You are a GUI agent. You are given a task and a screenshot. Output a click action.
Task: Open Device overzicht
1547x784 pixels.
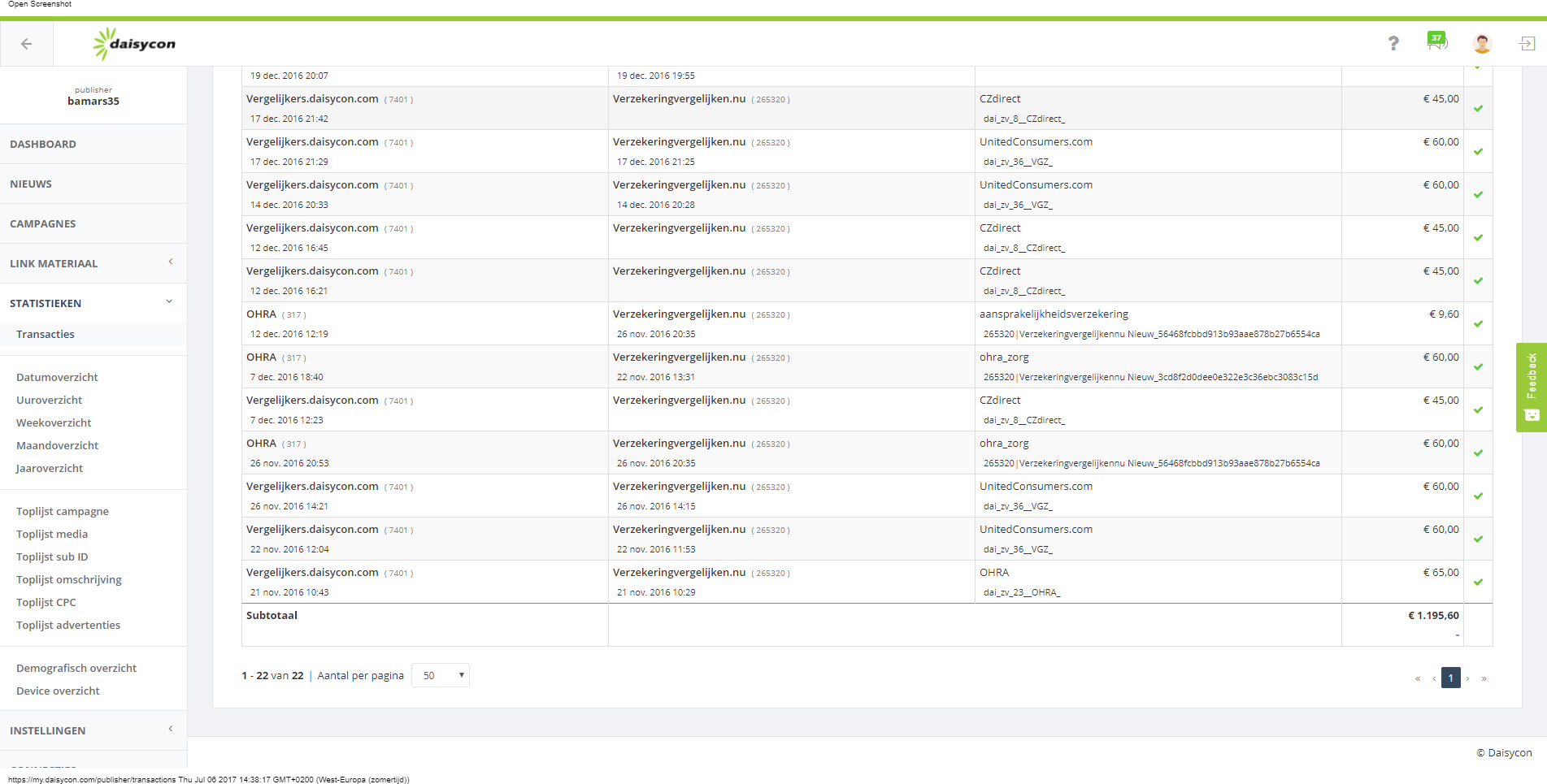[x=58, y=691]
